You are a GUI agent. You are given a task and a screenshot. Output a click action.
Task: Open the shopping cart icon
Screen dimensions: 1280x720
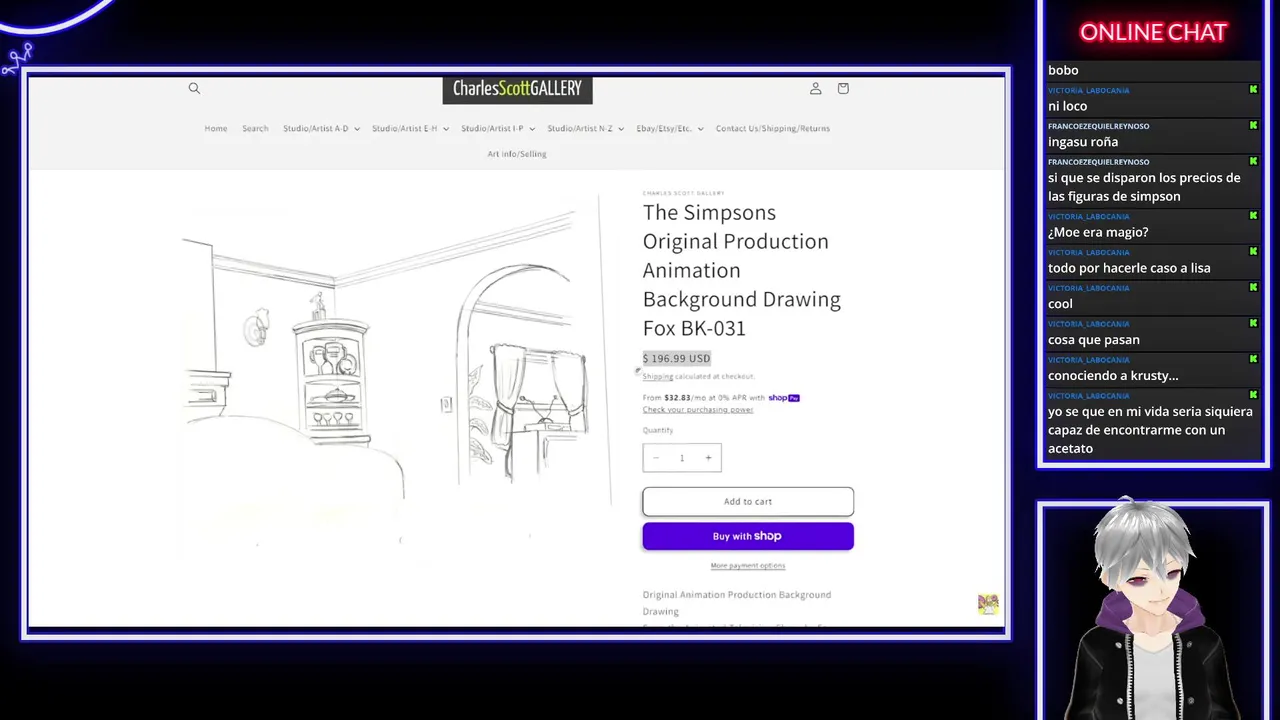click(843, 88)
